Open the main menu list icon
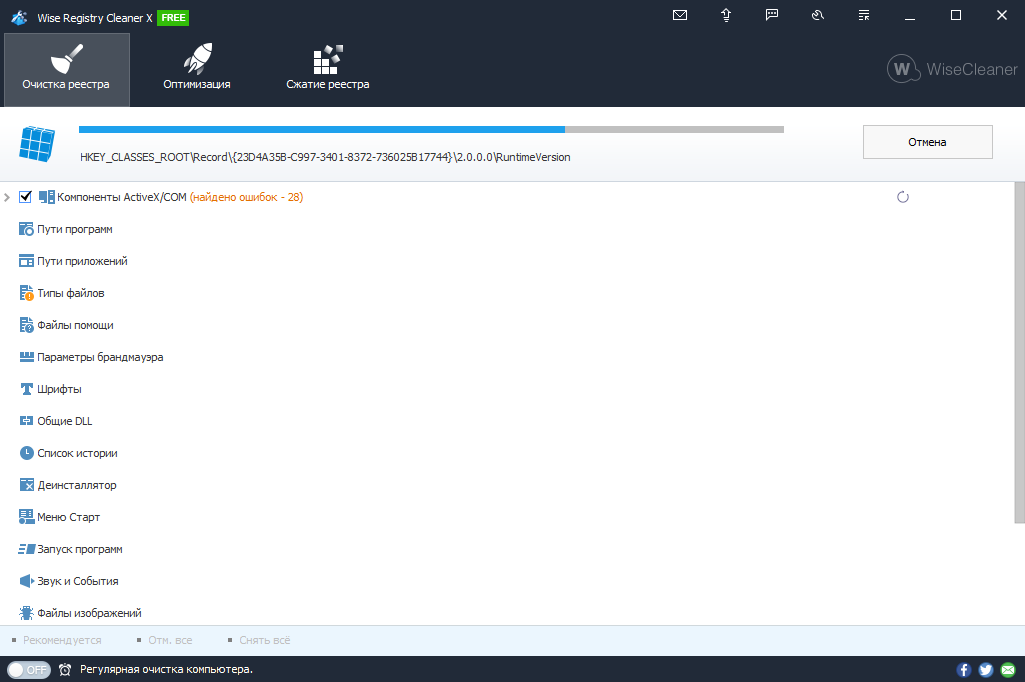This screenshot has width=1025, height=682. (864, 15)
